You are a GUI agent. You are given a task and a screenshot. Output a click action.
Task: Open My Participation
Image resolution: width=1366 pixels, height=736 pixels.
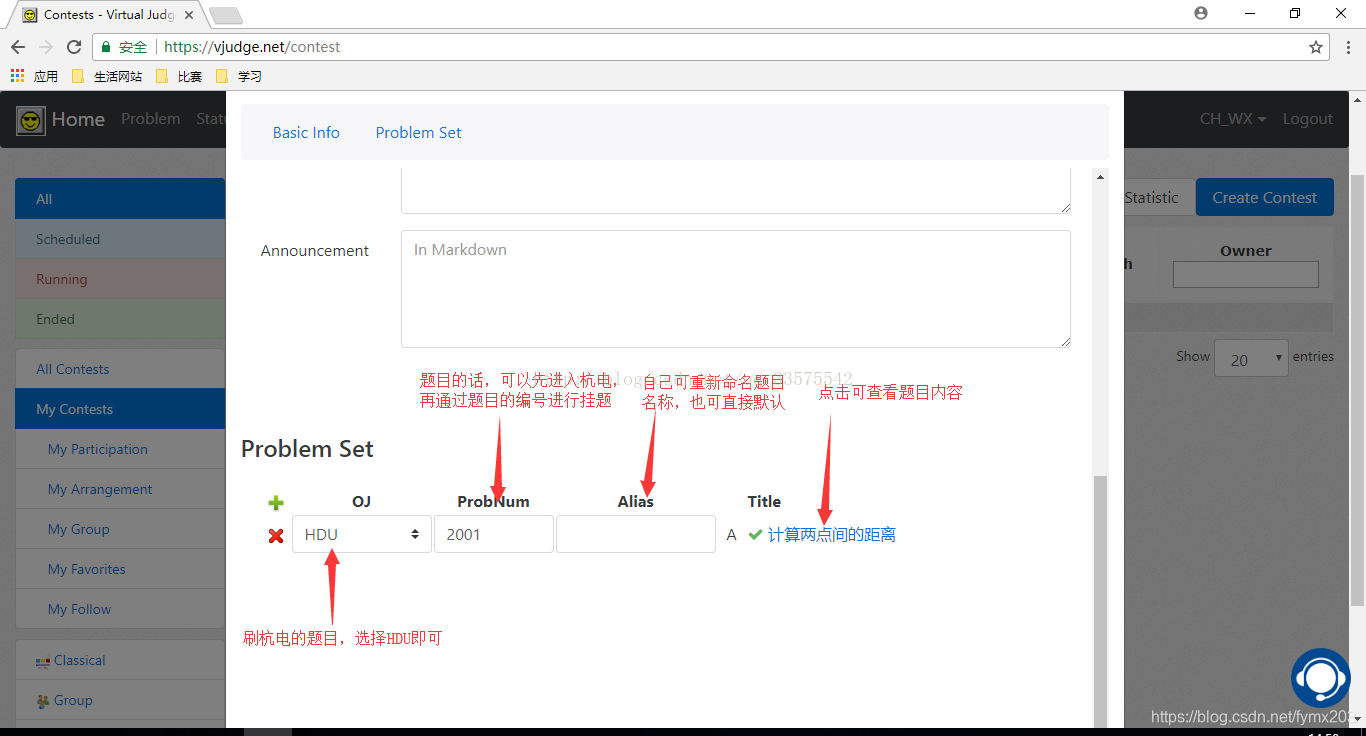tap(120, 449)
